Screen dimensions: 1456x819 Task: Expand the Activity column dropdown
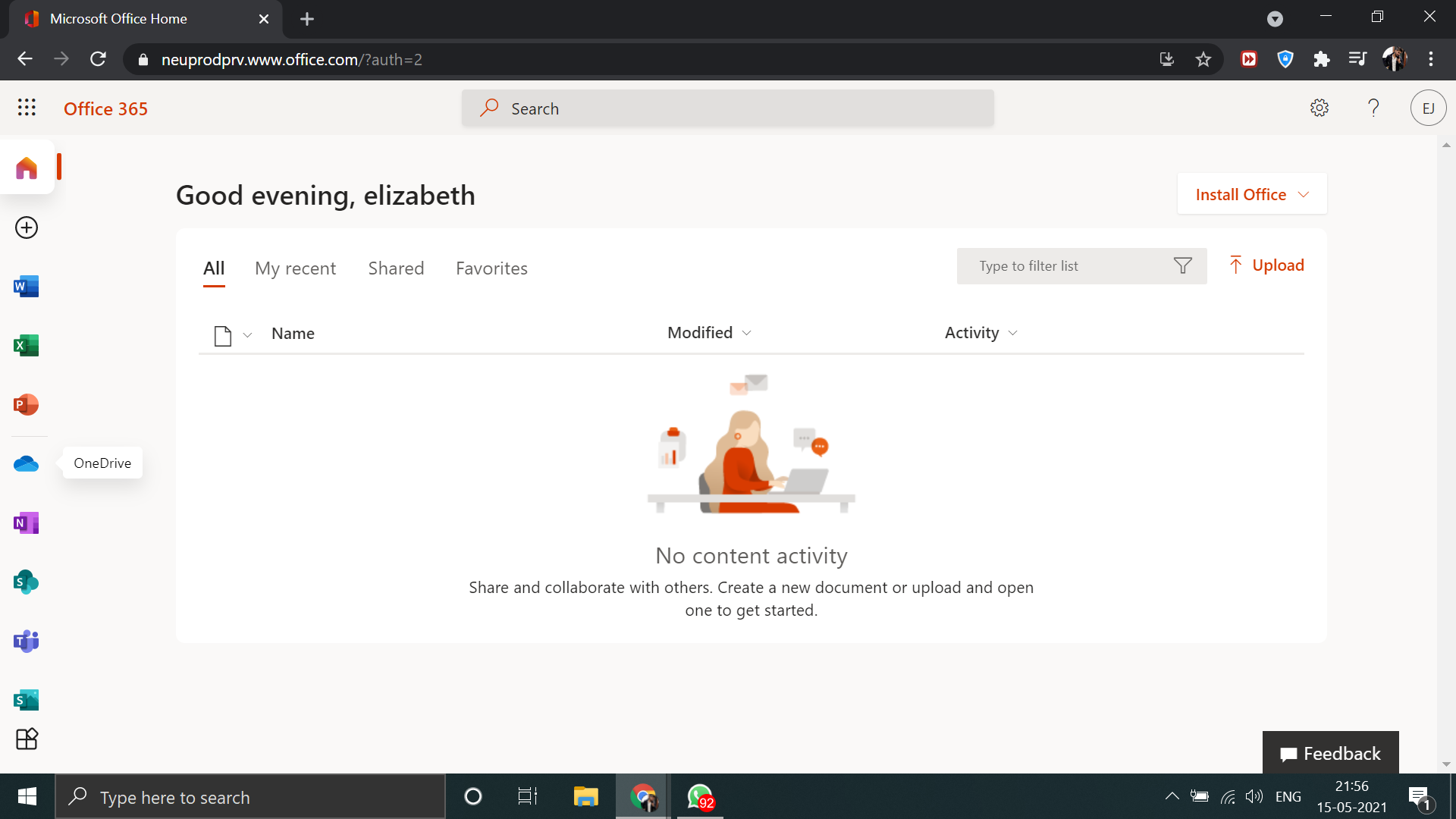pos(1013,334)
